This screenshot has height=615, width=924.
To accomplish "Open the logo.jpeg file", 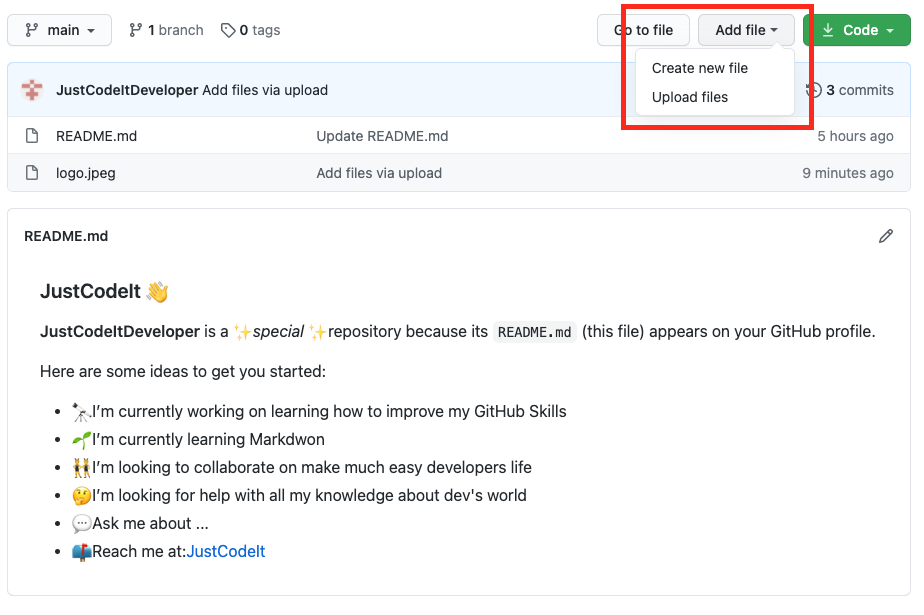I will tap(85, 173).
